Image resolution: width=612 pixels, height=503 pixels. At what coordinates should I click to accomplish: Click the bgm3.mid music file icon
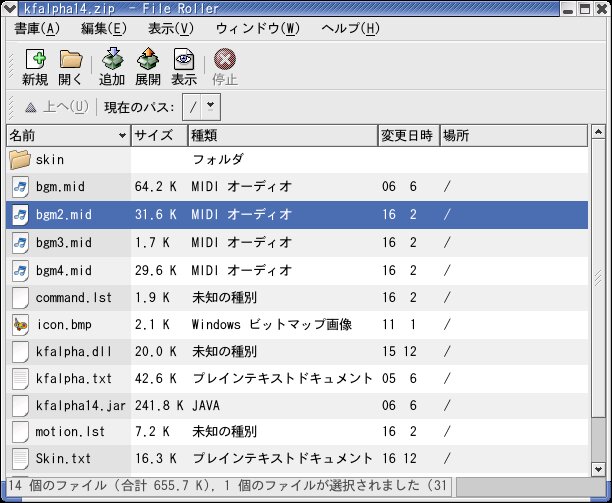tap(20, 243)
